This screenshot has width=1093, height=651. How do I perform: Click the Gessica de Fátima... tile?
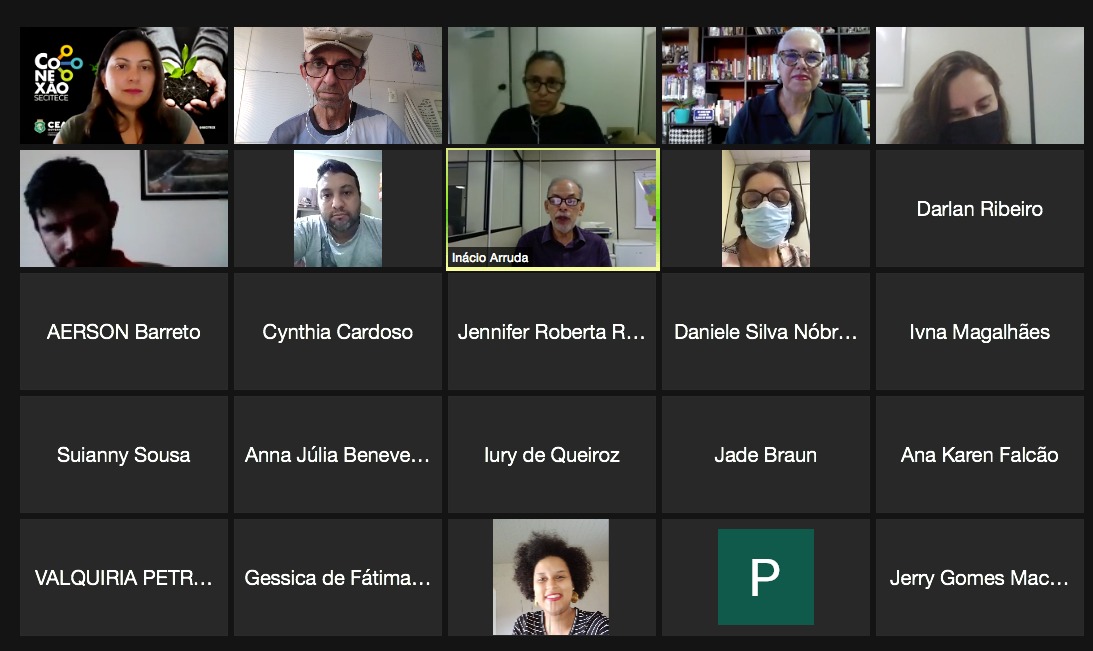[x=338, y=577]
